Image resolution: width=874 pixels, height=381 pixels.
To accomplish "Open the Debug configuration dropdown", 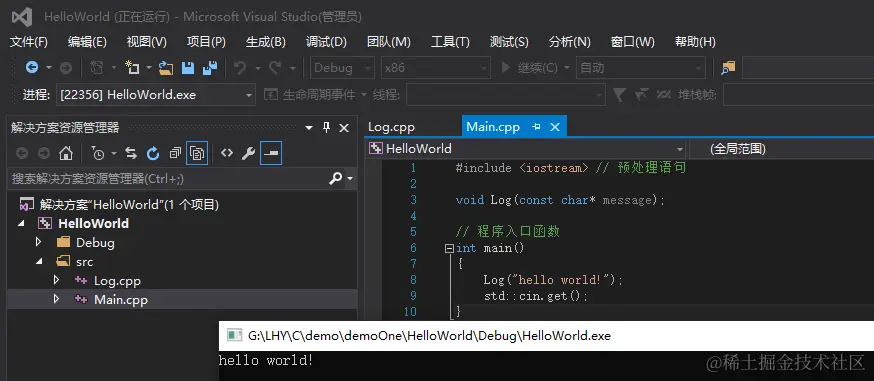I will pos(342,68).
